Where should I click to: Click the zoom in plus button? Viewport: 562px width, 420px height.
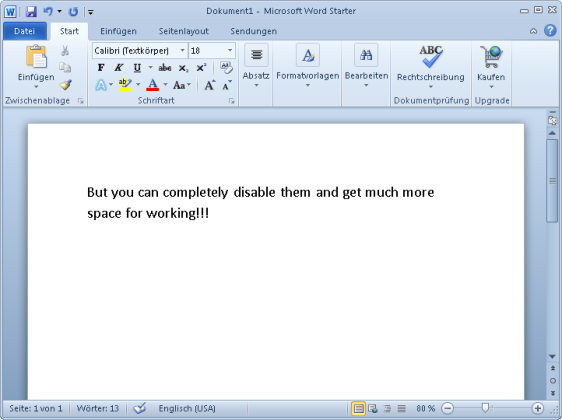coord(537,408)
